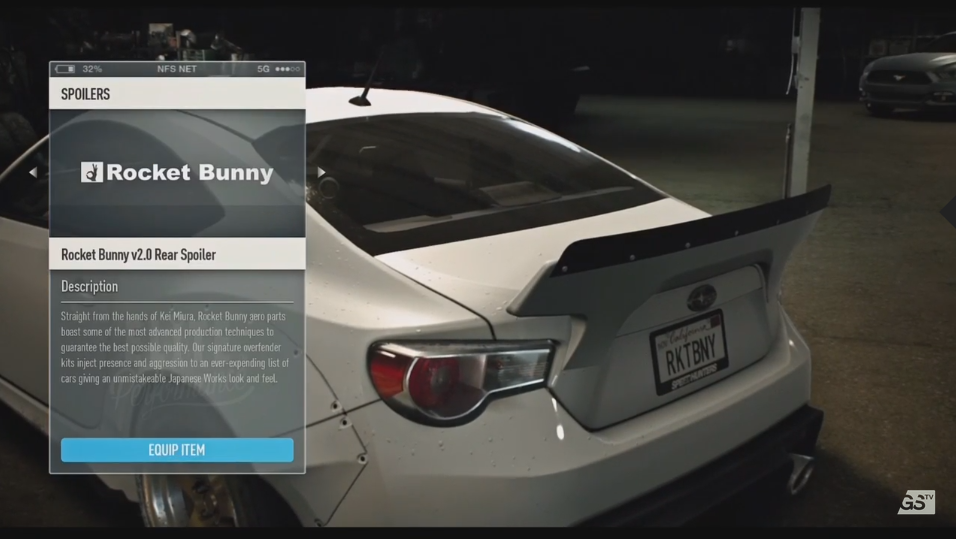Click the RKTBNY license plate
This screenshot has height=539, width=956.
[689, 352]
